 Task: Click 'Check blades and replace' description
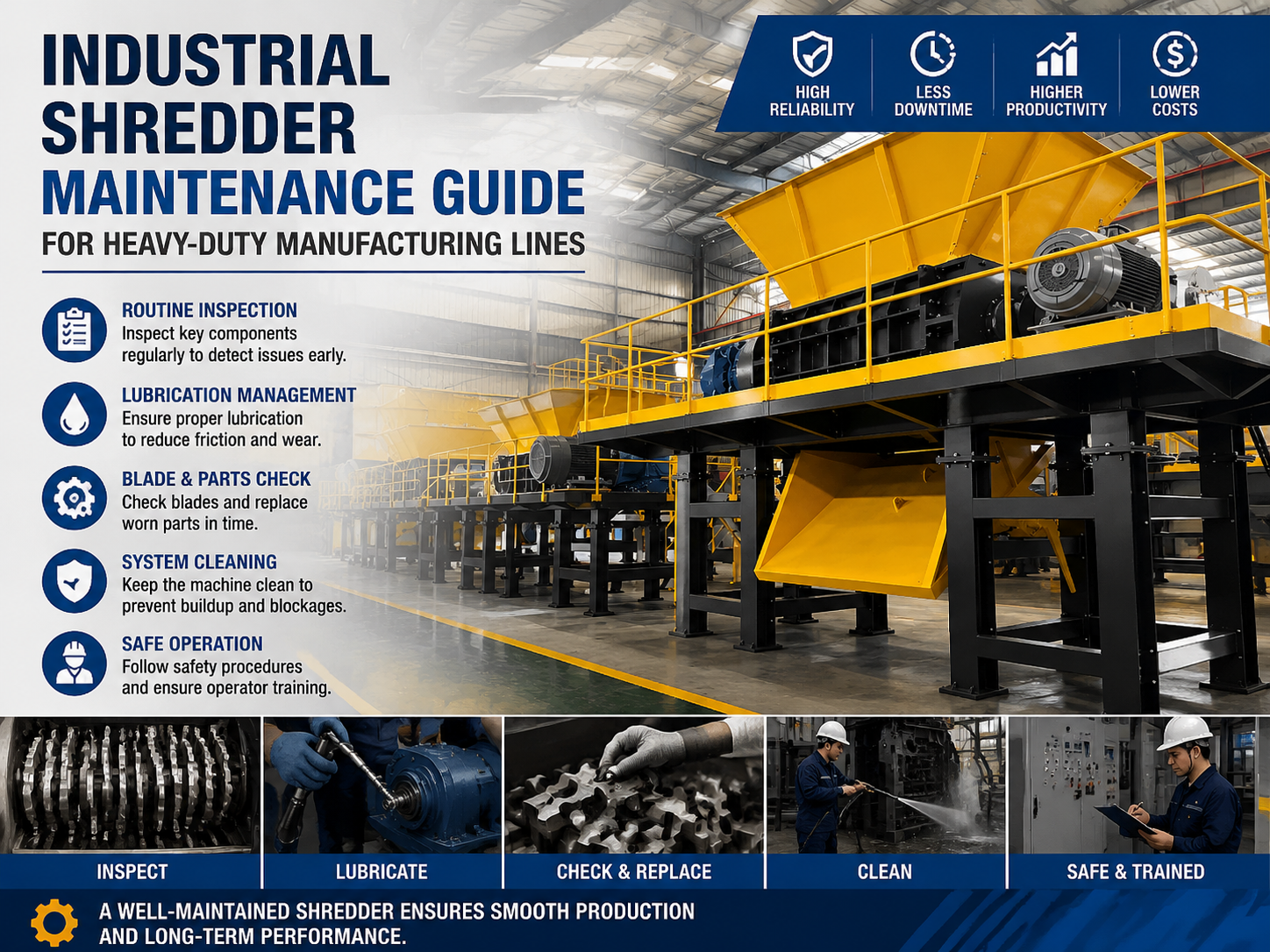pos(215,514)
